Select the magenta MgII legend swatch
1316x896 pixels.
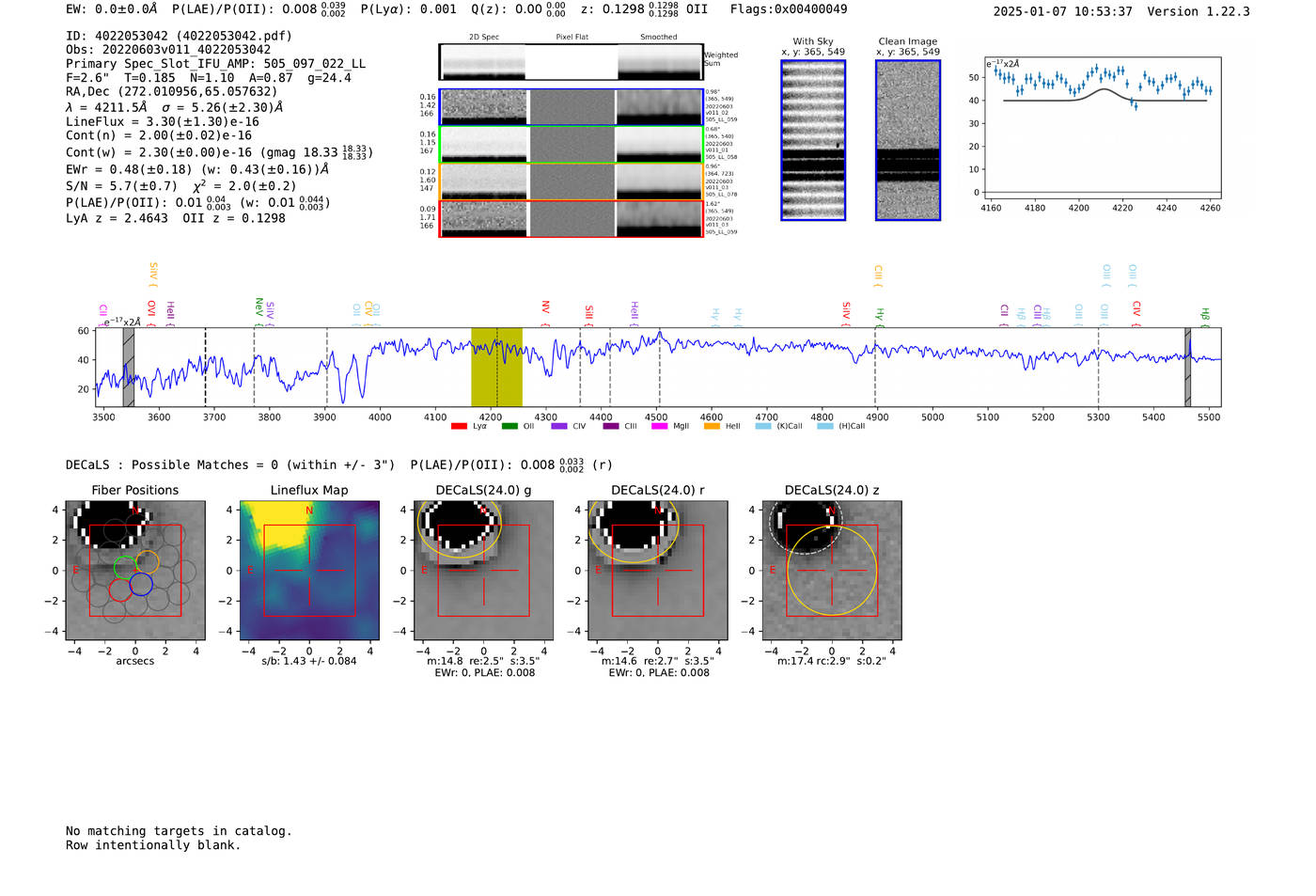click(x=660, y=427)
